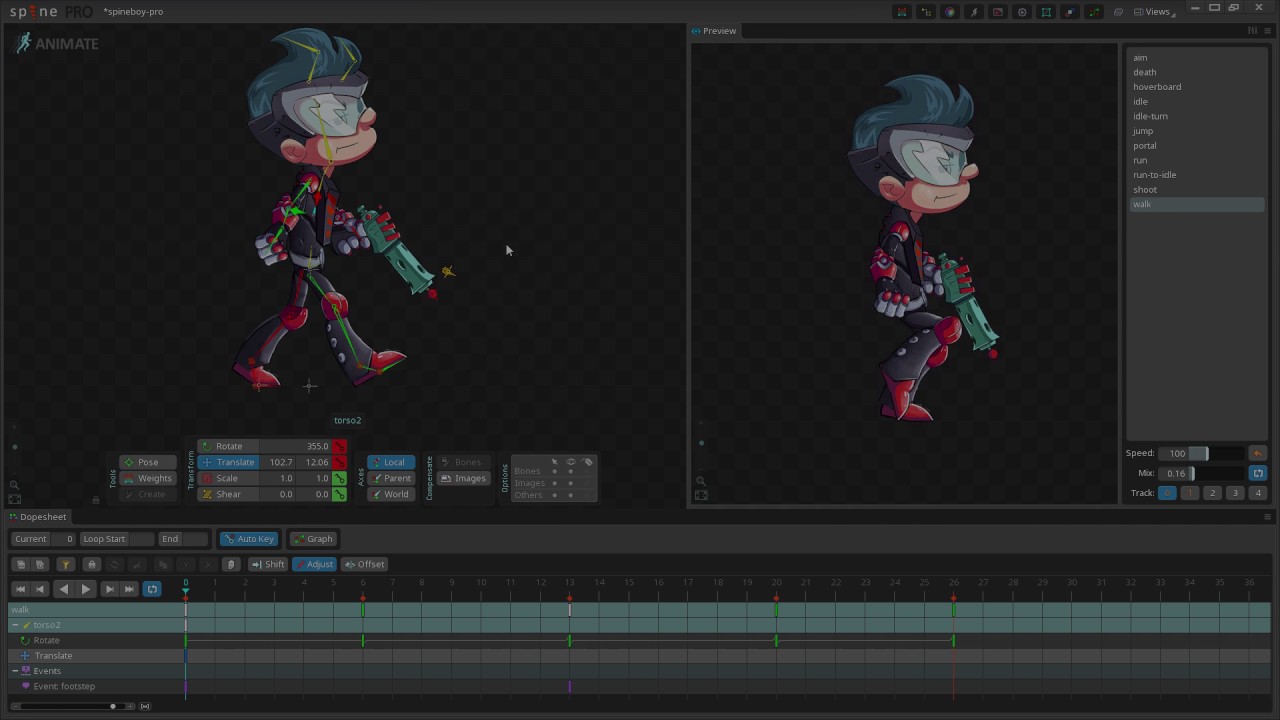
Task: Click the color wheel icon in top toolbar
Action: click(950, 12)
